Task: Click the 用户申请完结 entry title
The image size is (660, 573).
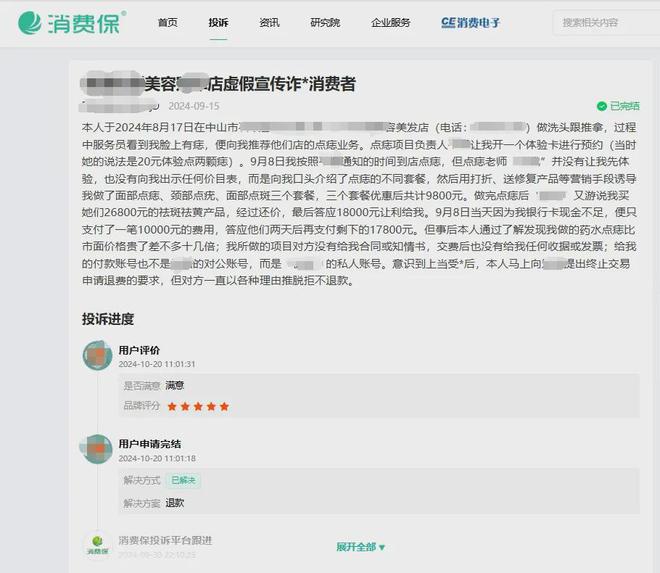Action: pos(150,444)
